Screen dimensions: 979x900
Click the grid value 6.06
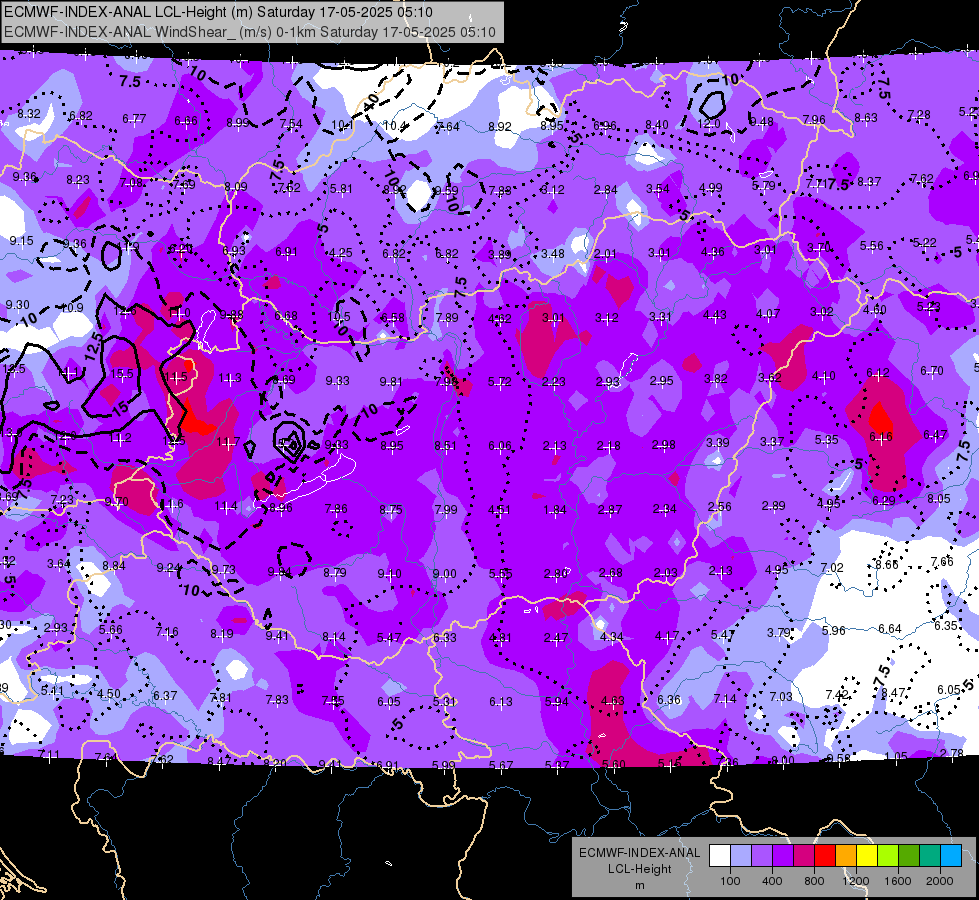(x=499, y=445)
